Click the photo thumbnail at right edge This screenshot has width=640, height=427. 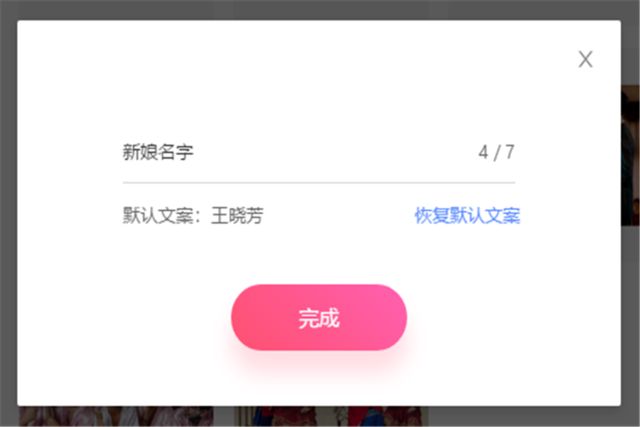(x=630, y=155)
